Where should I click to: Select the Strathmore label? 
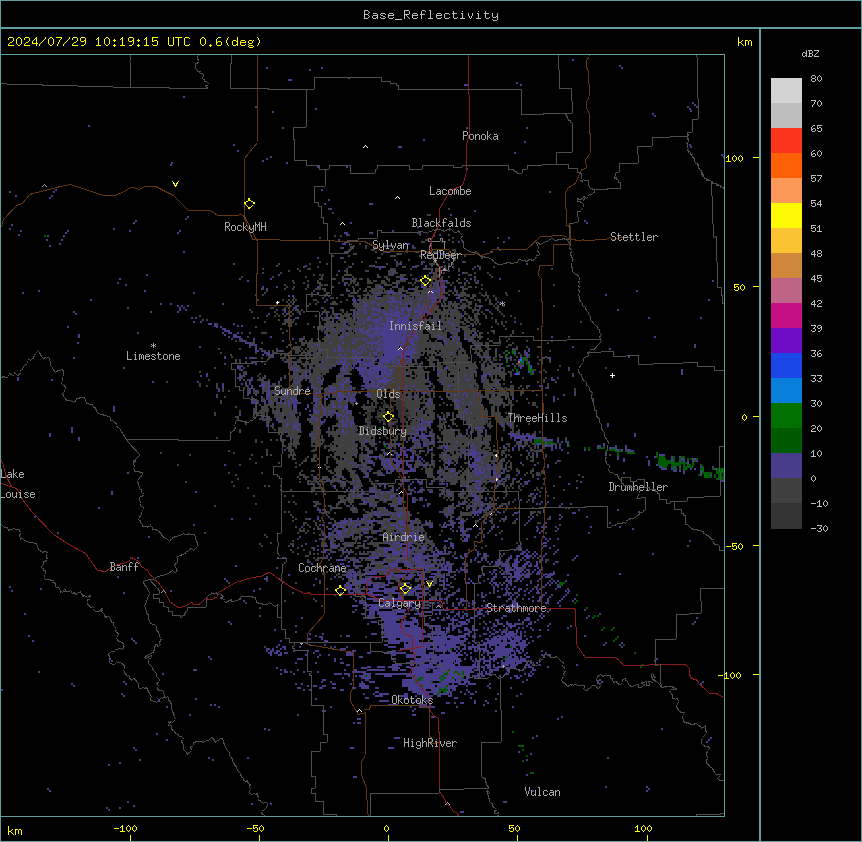[x=516, y=608]
